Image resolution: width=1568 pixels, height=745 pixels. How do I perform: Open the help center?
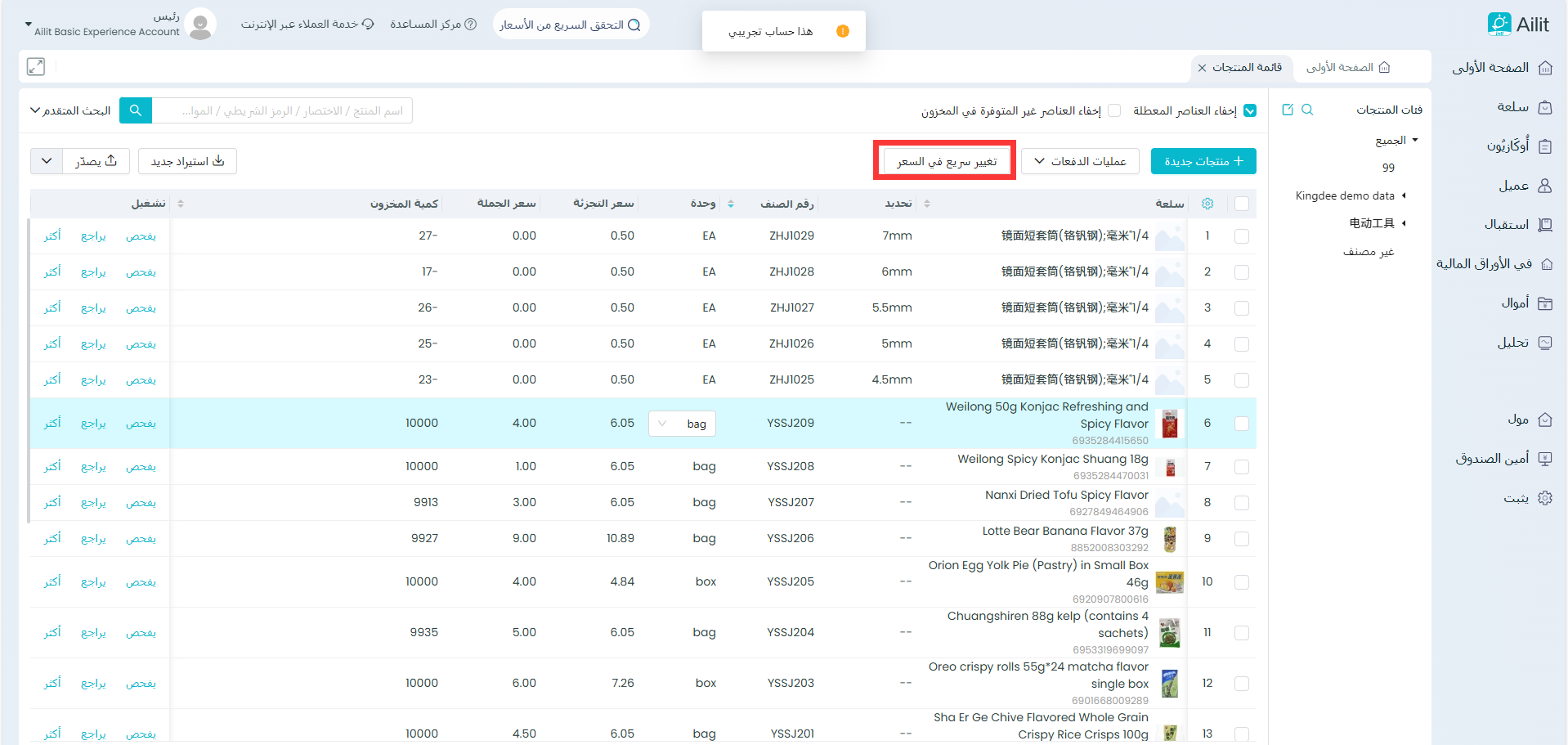click(x=433, y=25)
